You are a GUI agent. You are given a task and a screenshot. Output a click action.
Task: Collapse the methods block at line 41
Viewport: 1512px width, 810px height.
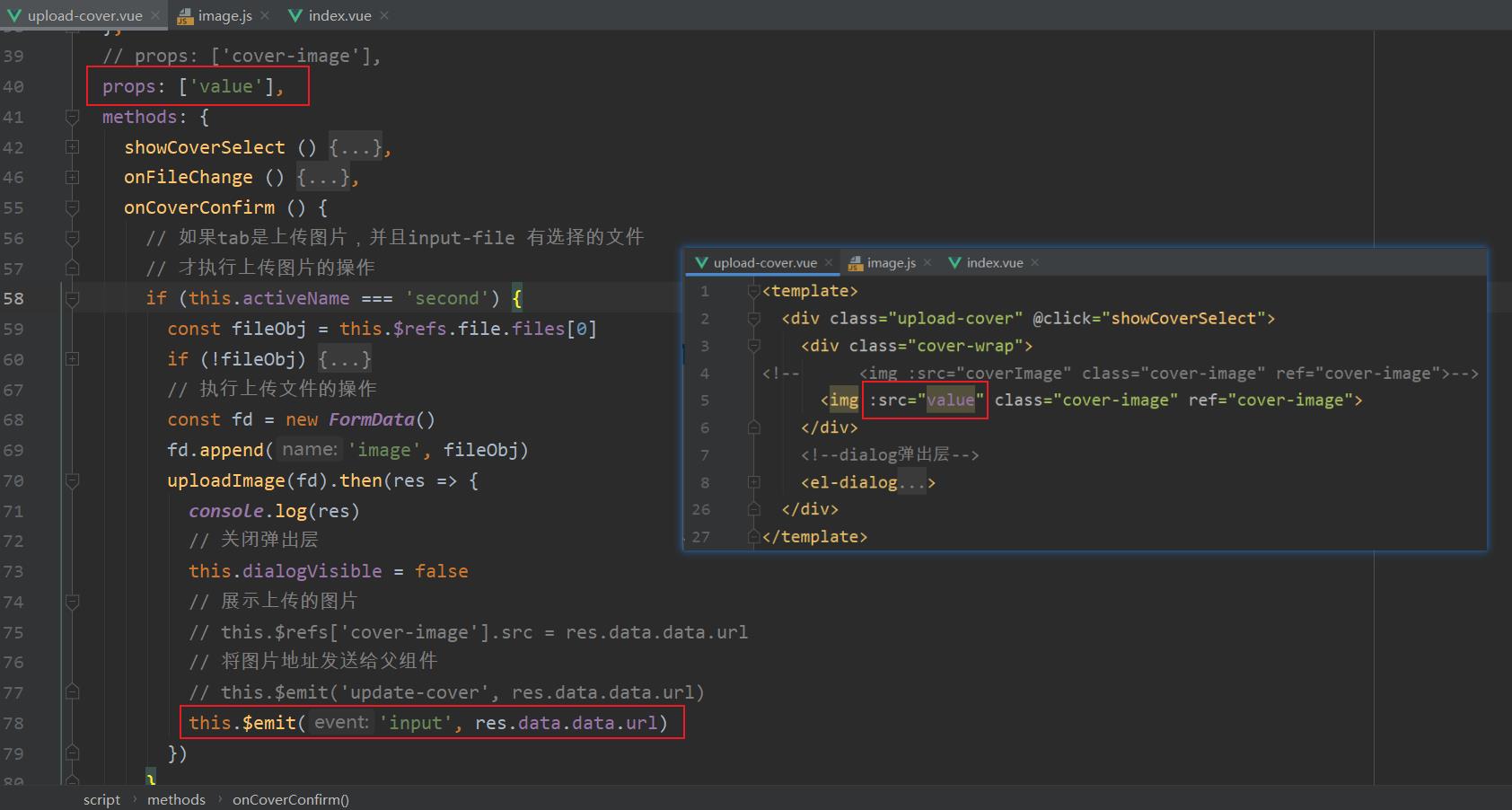coord(72,117)
